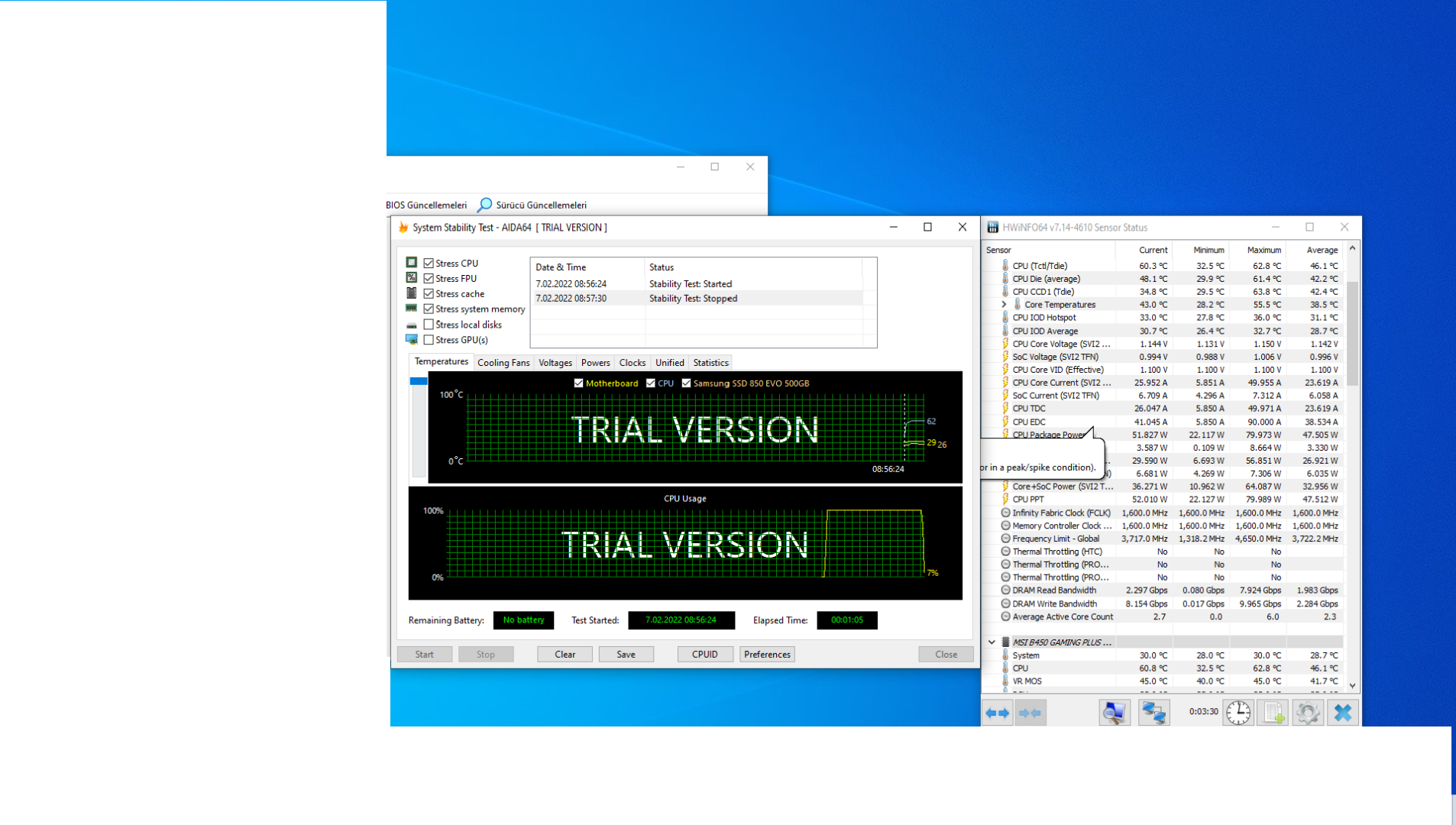Screen dimensions: 1456x825
Task: Click the icon beside DRAM Read Bandwidth
Action: tap(1005, 590)
